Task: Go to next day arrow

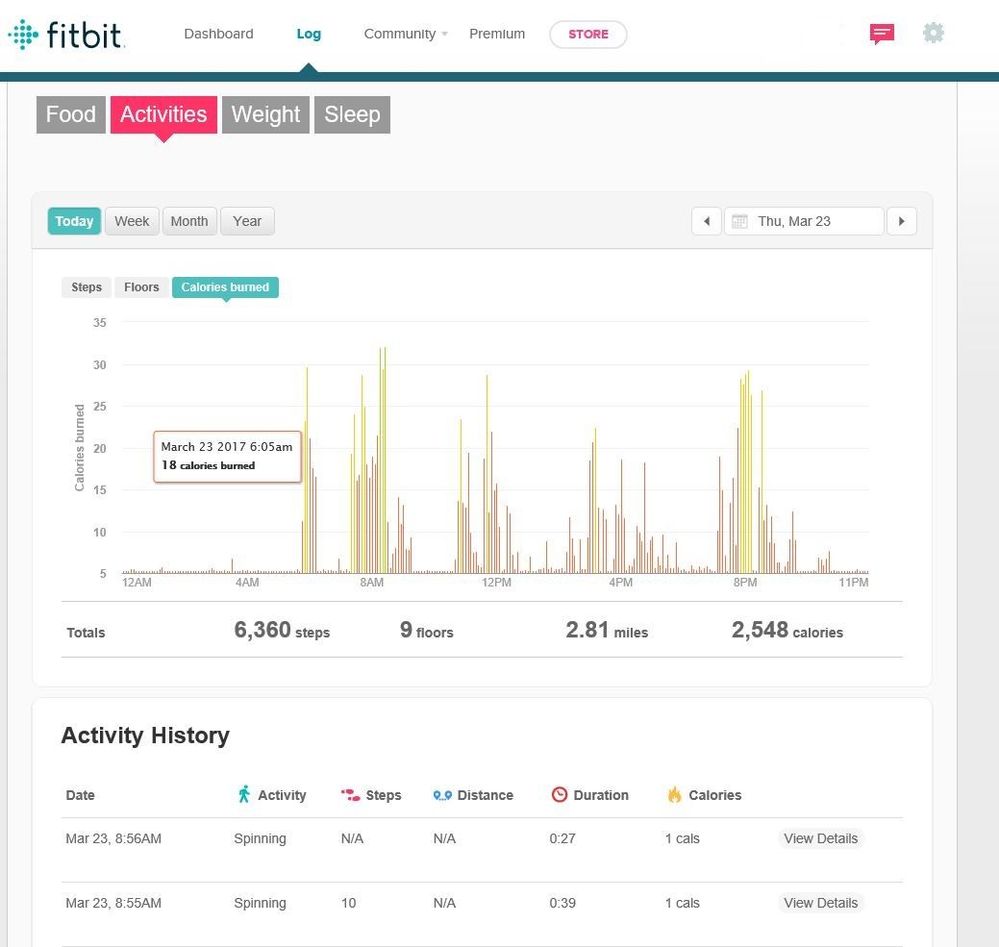Action: pos(901,221)
